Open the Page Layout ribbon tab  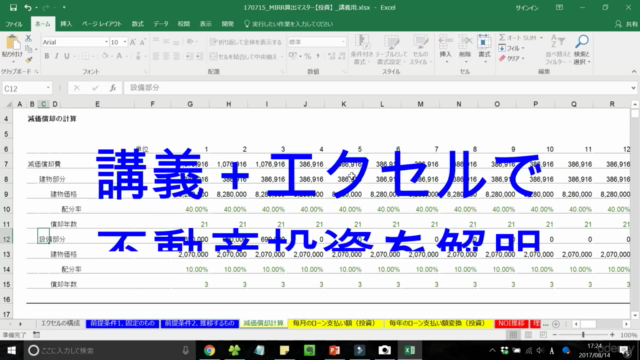point(102,24)
